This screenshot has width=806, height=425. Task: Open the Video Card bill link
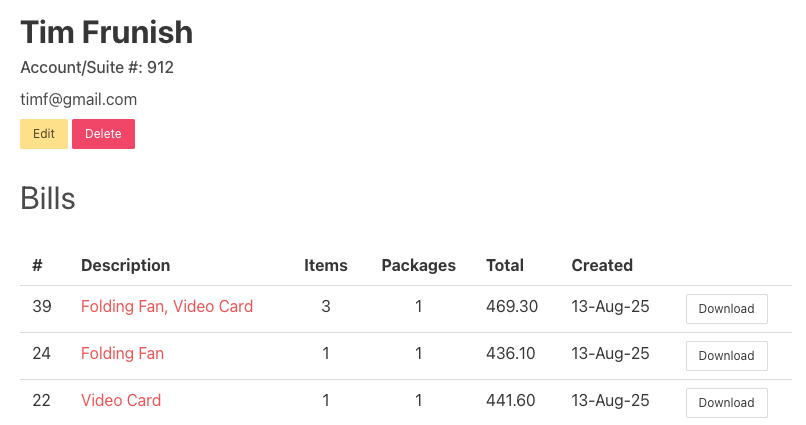coord(121,400)
